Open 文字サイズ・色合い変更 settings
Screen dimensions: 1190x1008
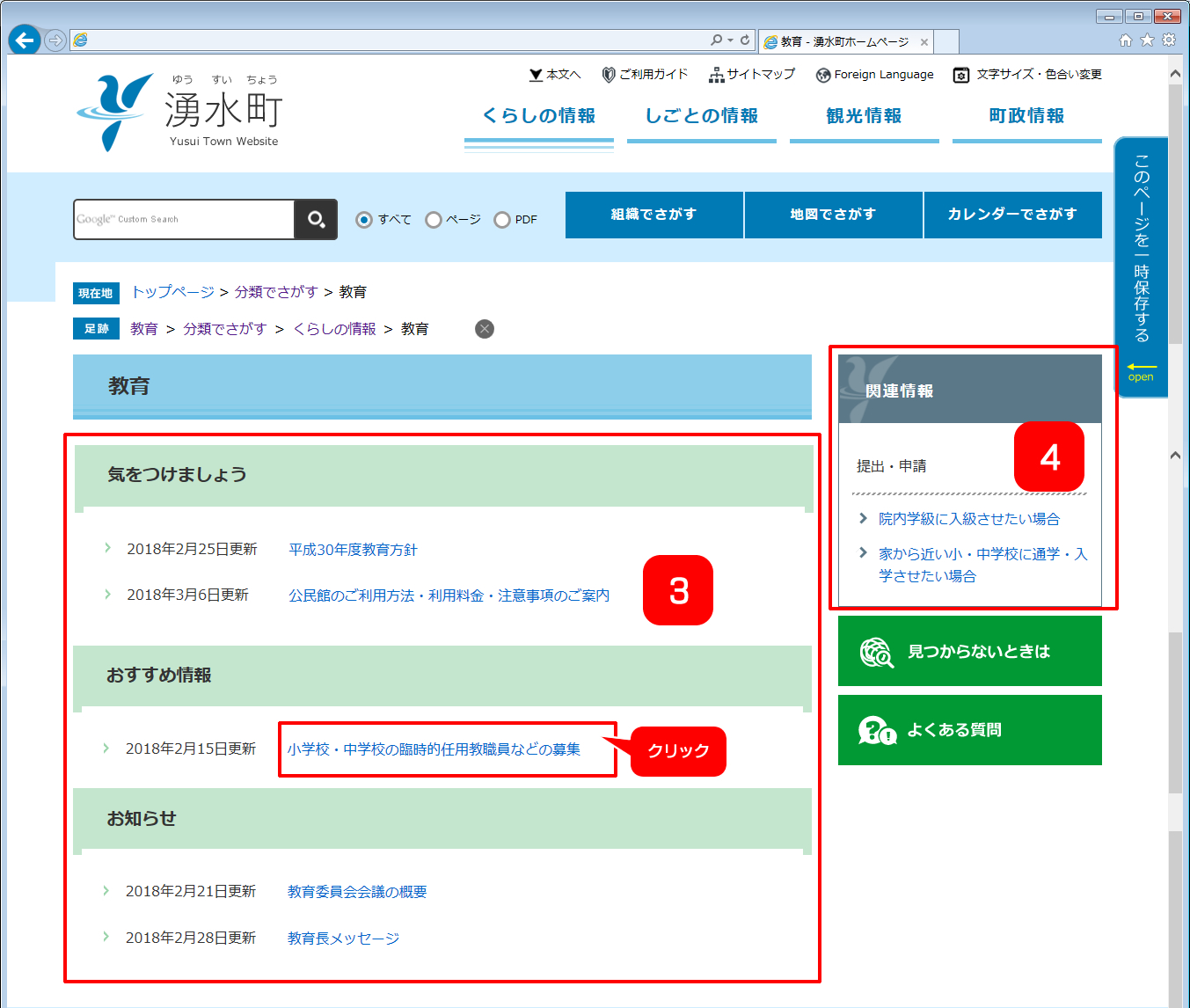pyautogui.click(x=1027, y=75)
